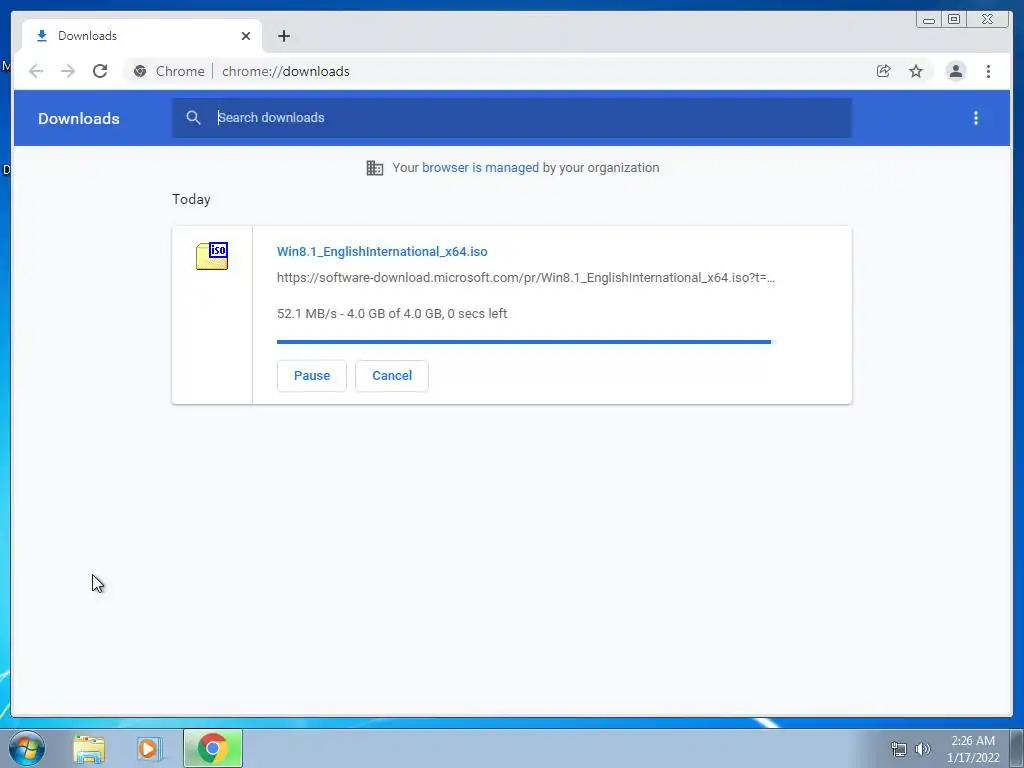The image size is (1024, 768).
Task: Reload the downloads page
Action: pyautogui.click(x=100, y=71)
